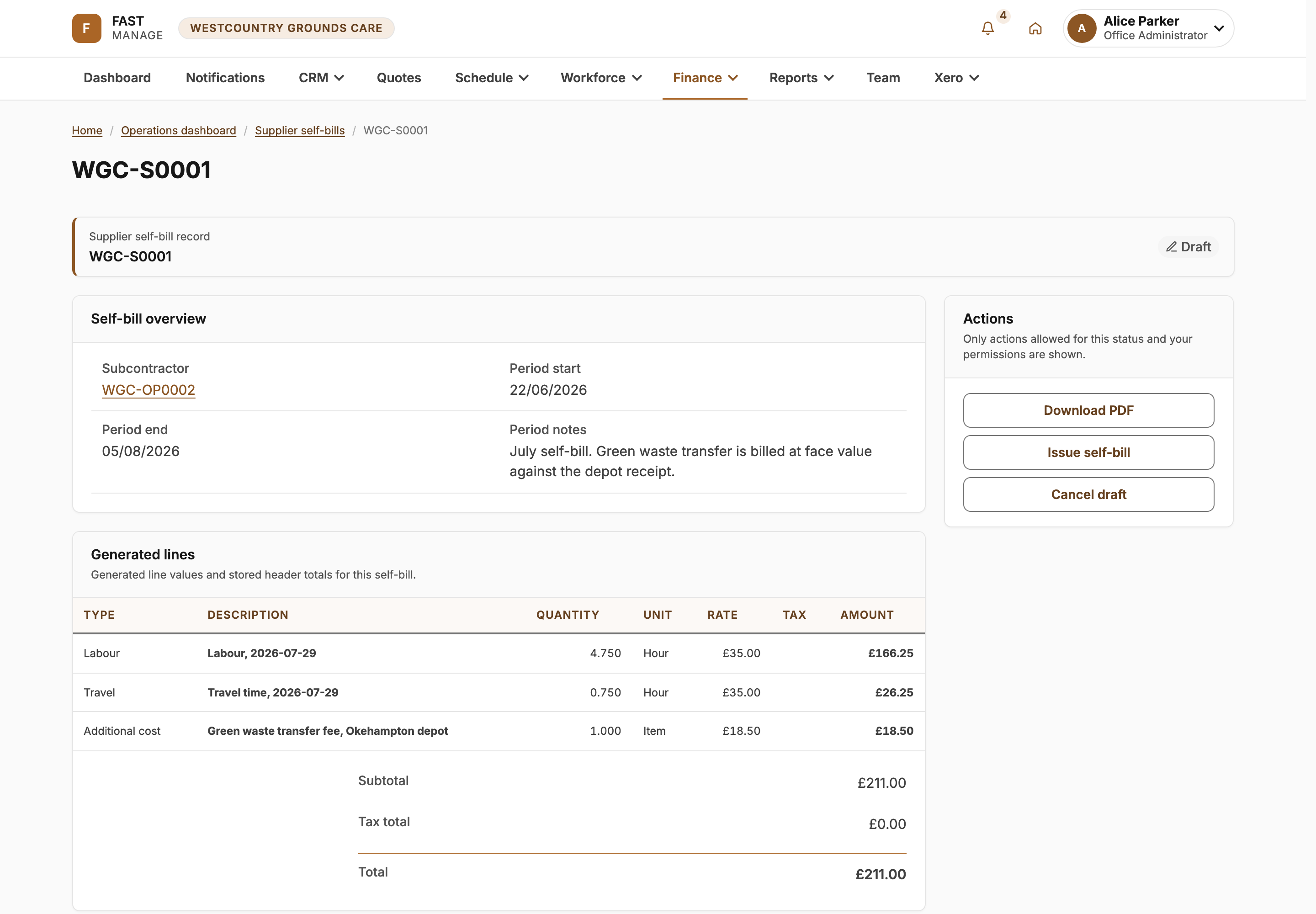Viewport: 1316px width, 914px height.
Task: Click the Draft status badge
Action: [x=1189, y=247]
